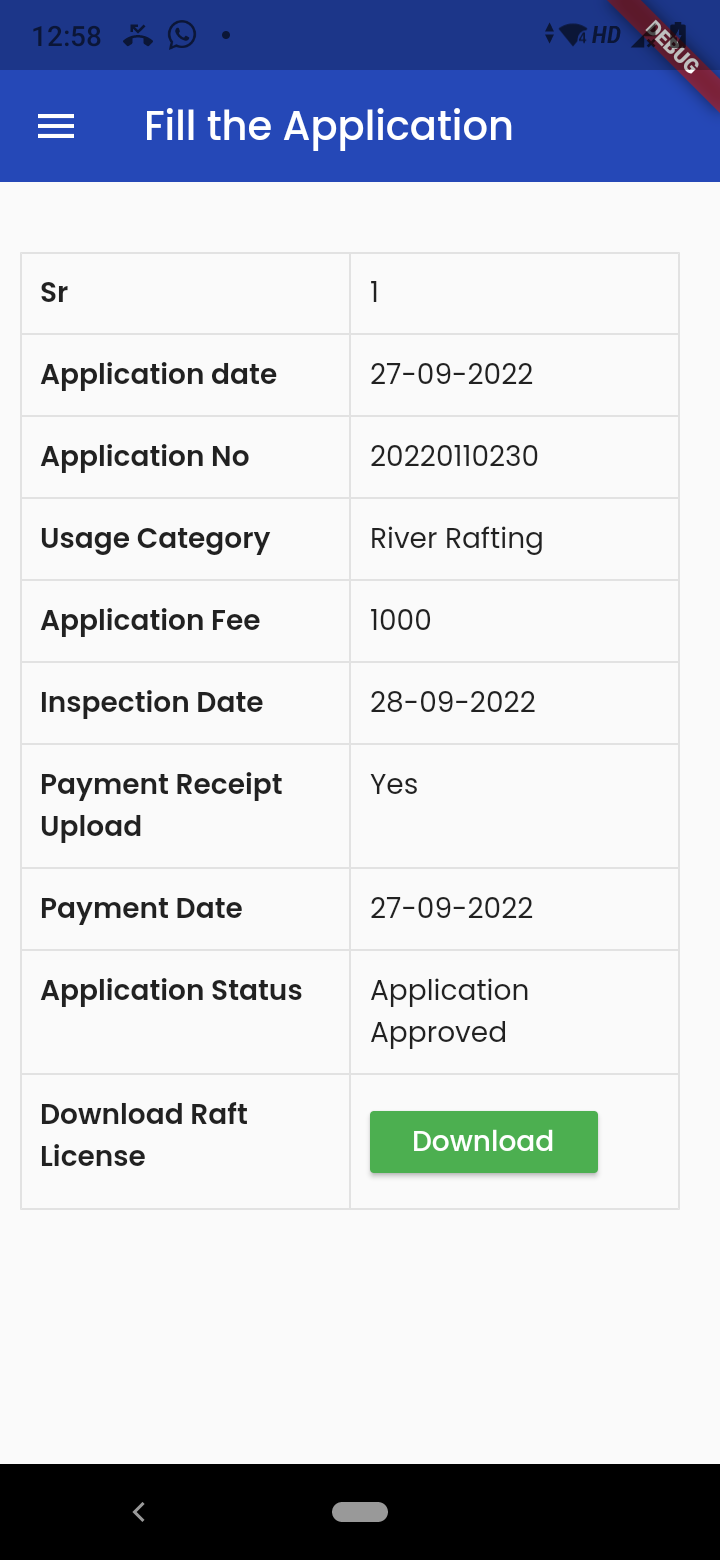720x1560 pixels.
Task: Tap the WhatsApp notification icon
Action: click(182, 36)
